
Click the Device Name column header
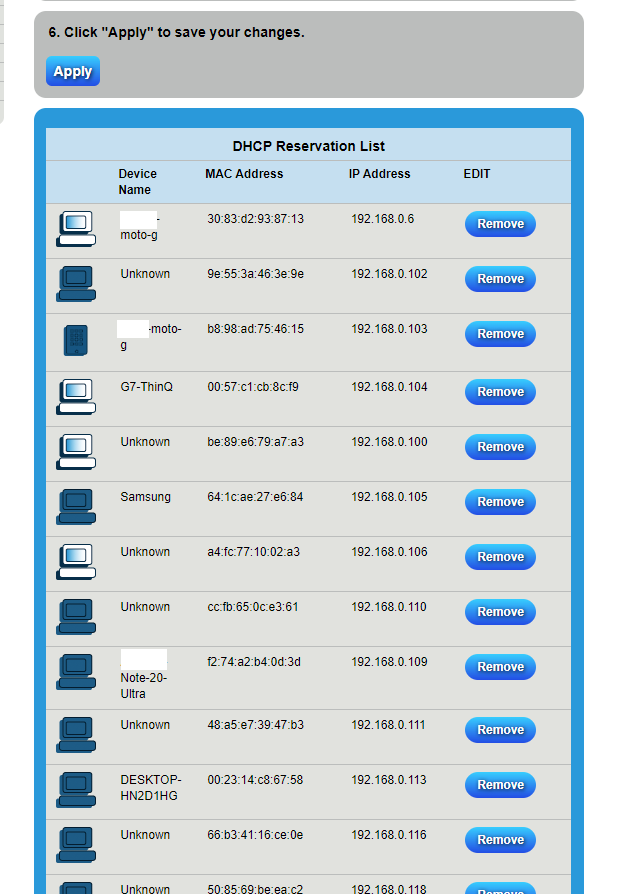[137, 182]
